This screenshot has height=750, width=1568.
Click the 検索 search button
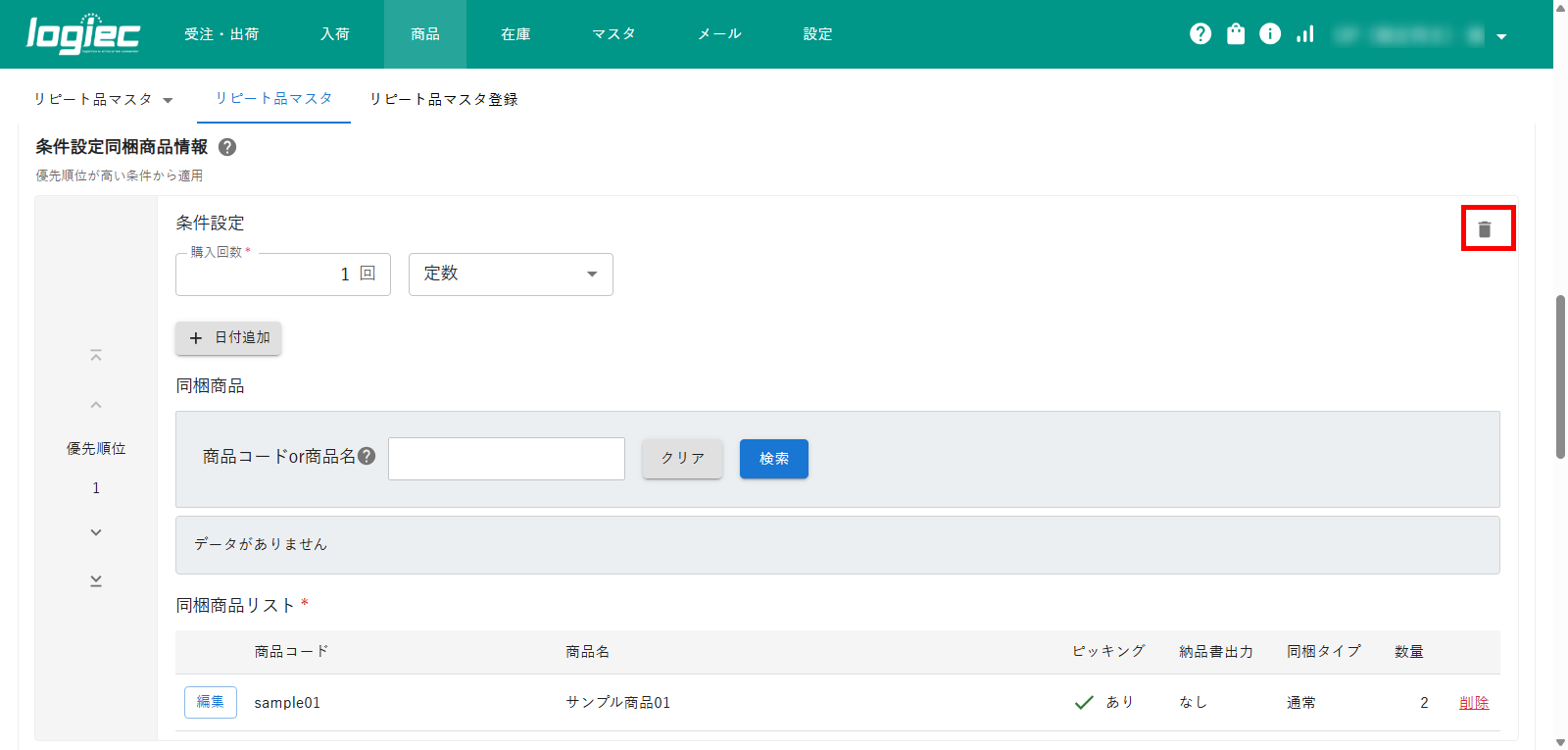(x=773, y=459)
